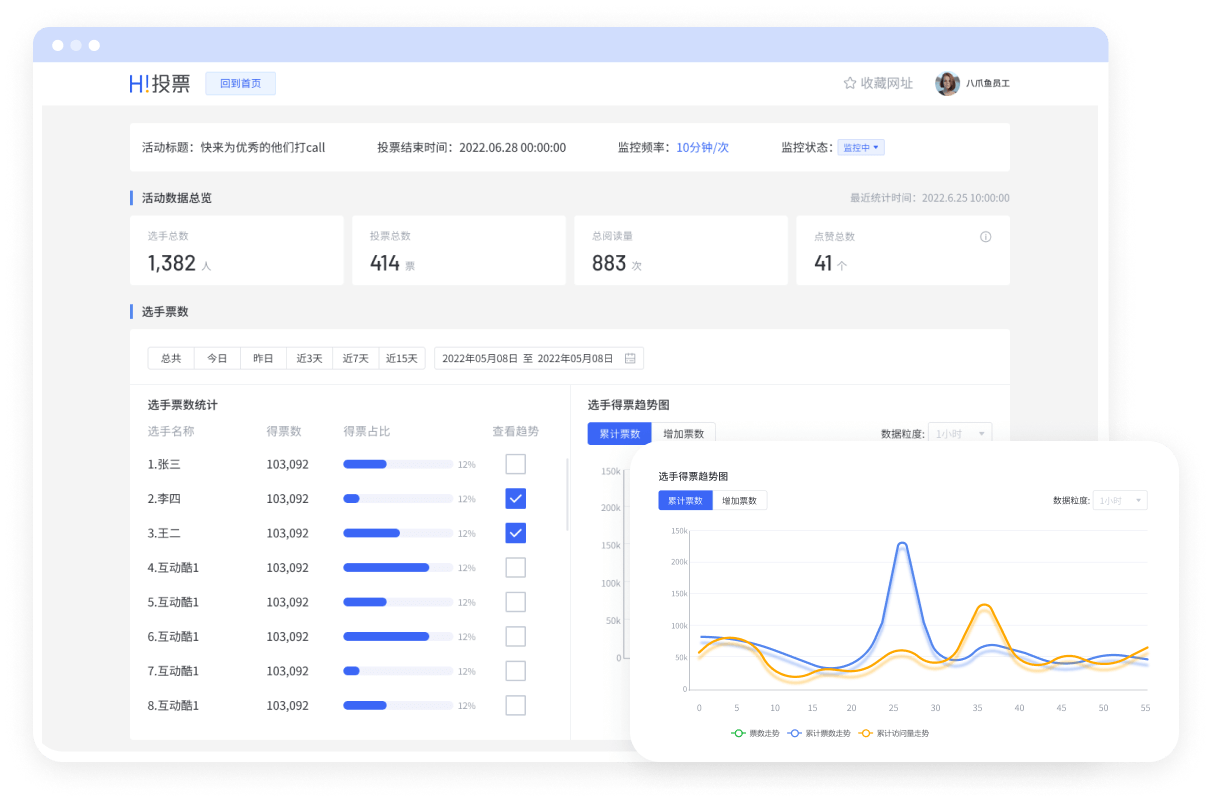Click the 得票占比 column header
The height and width of the screenshot is (802, 1213).
(x=367, y=431)
